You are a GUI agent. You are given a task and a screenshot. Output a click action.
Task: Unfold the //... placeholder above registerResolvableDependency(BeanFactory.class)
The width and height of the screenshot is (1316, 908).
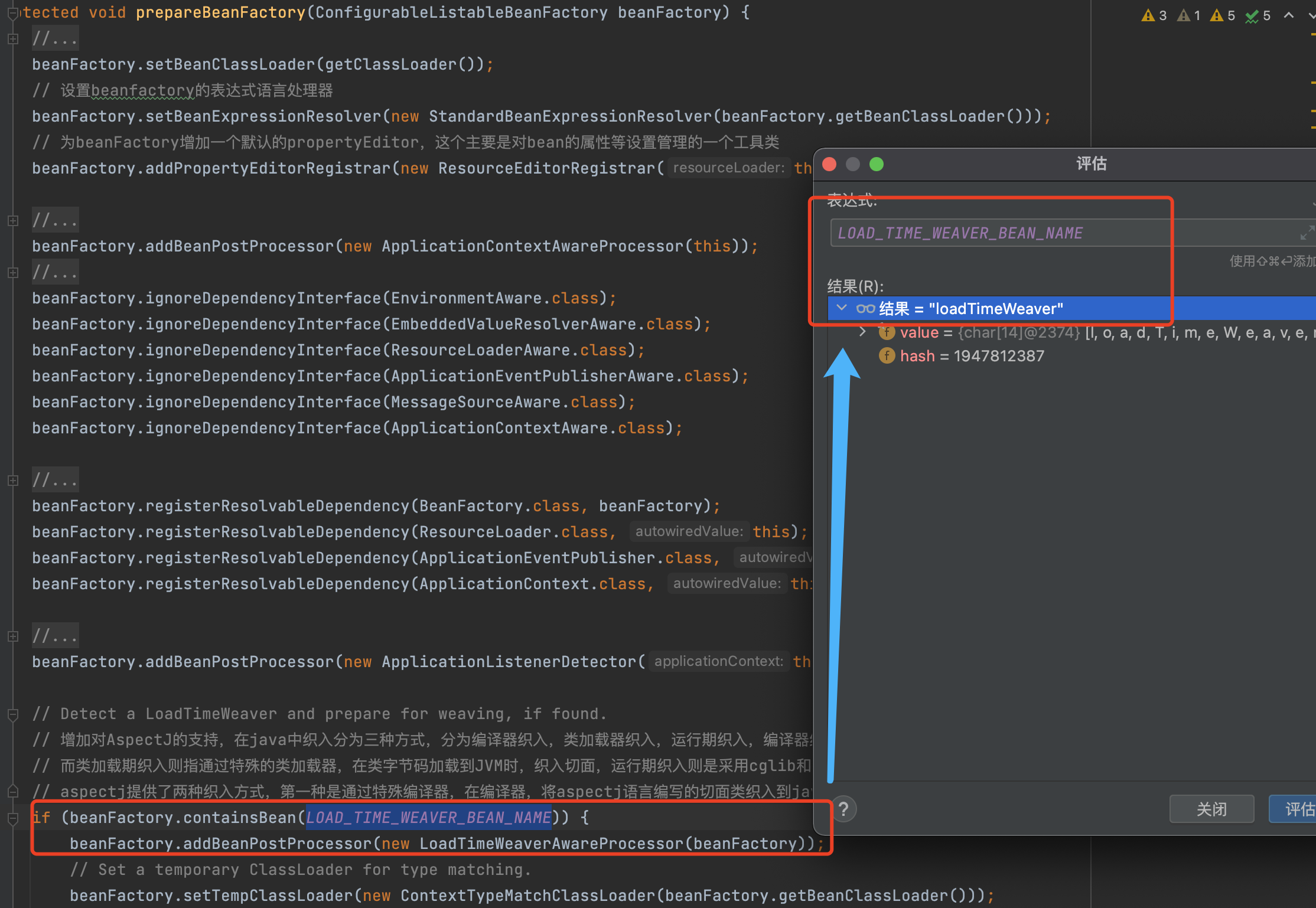click(x=55, y=480)
